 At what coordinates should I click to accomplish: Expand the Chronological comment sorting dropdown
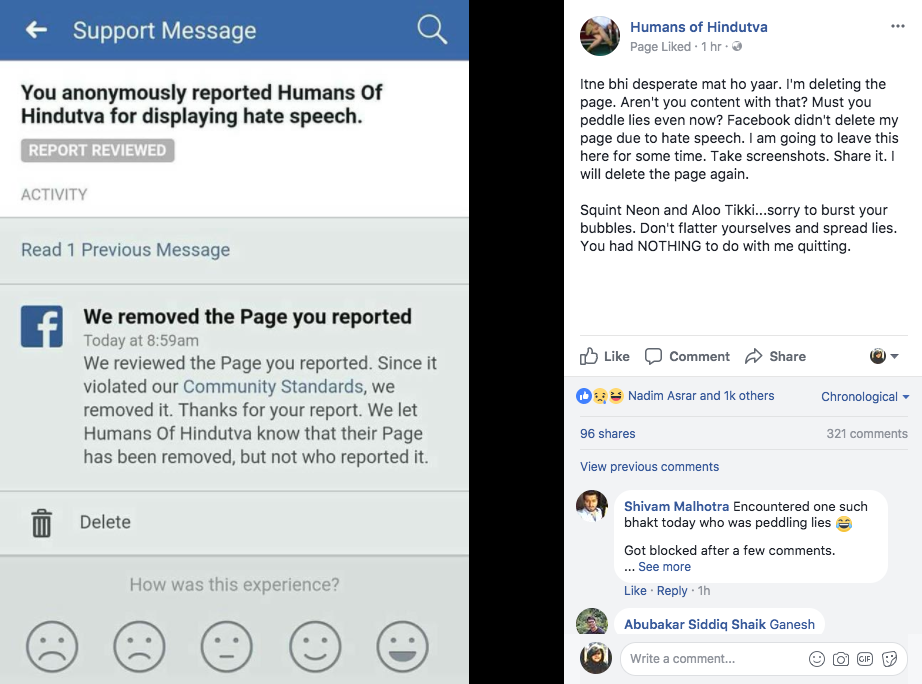[x=865, y=396]
